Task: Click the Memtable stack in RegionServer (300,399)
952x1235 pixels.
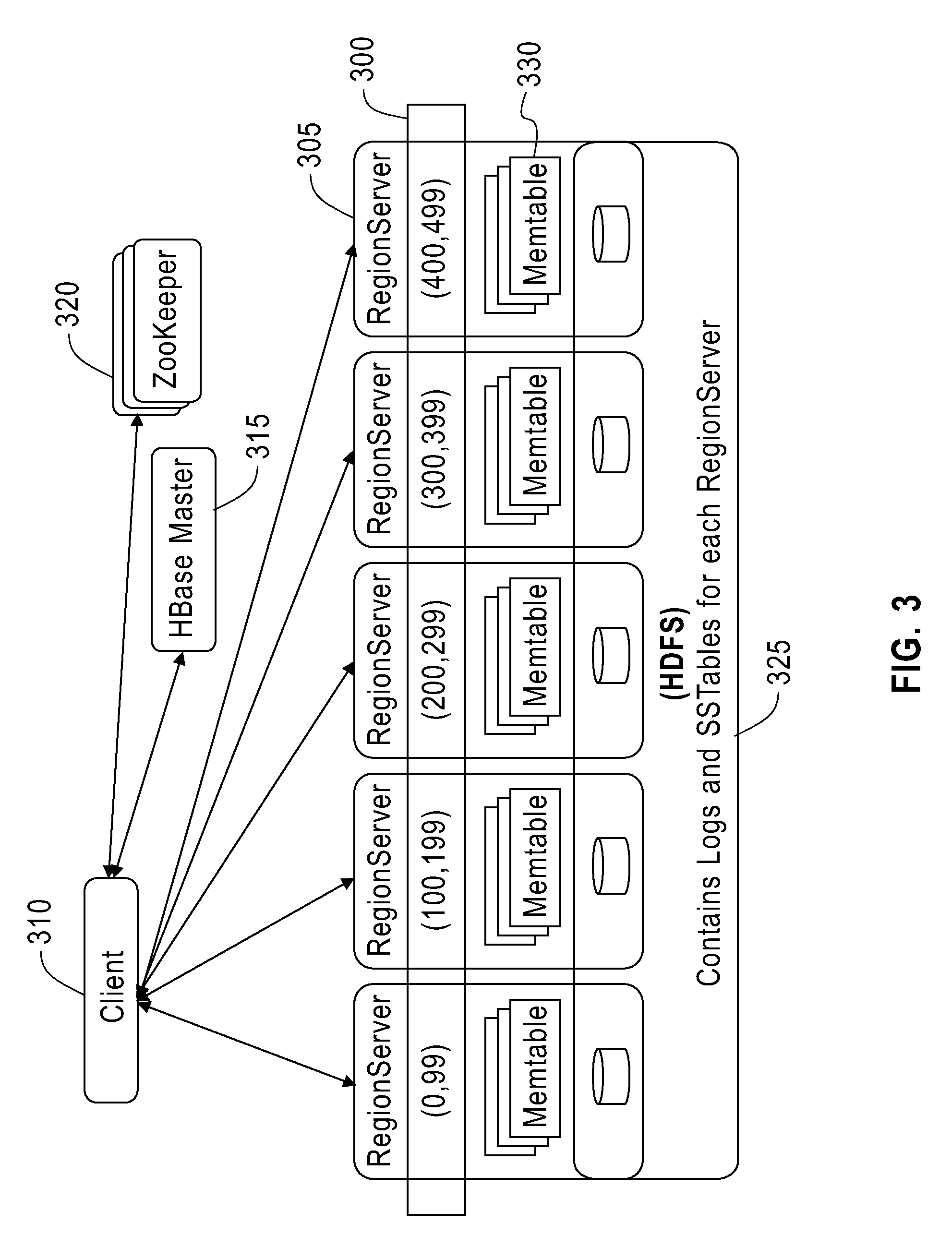Action: coord(300,399)
